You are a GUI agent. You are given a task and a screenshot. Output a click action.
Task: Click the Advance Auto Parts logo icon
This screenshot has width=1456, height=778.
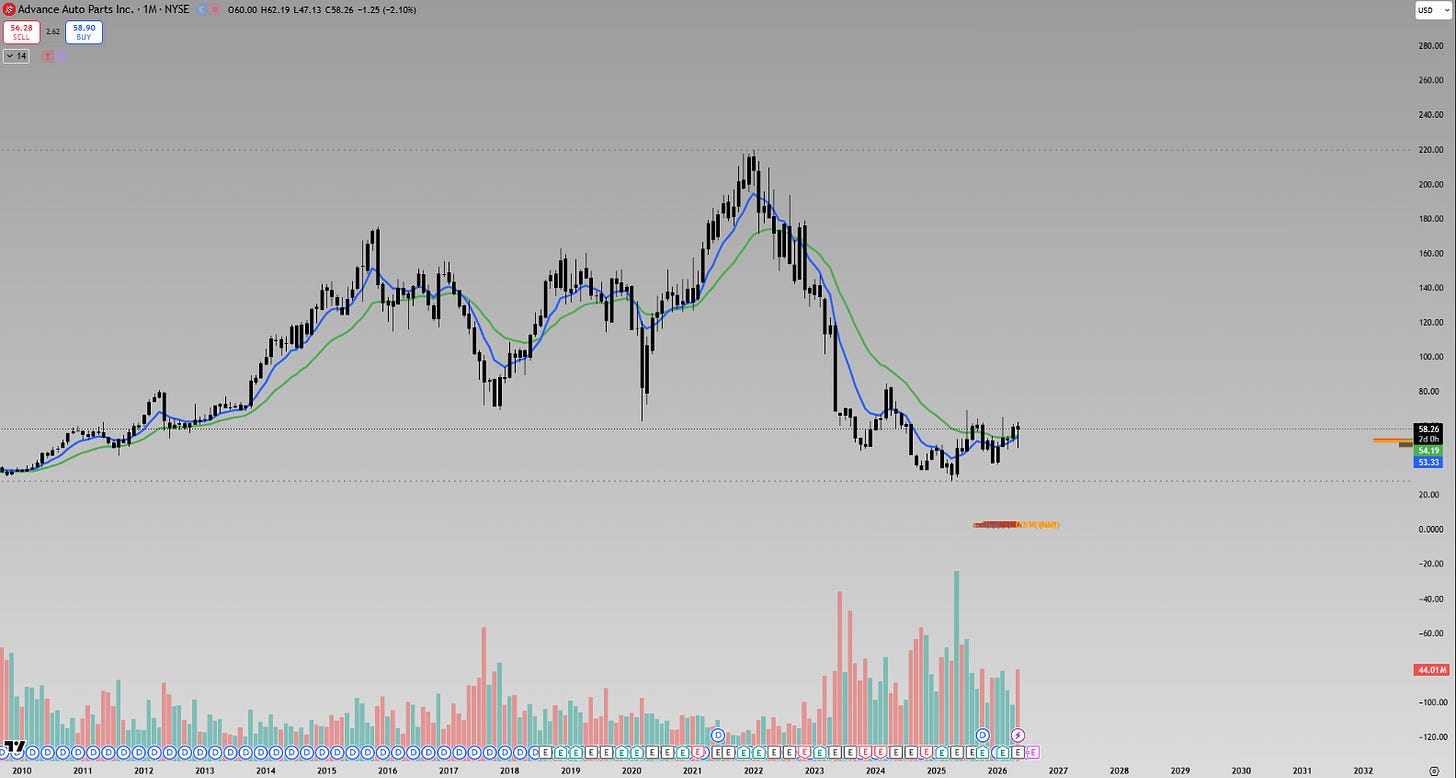(x=10, y=9)
